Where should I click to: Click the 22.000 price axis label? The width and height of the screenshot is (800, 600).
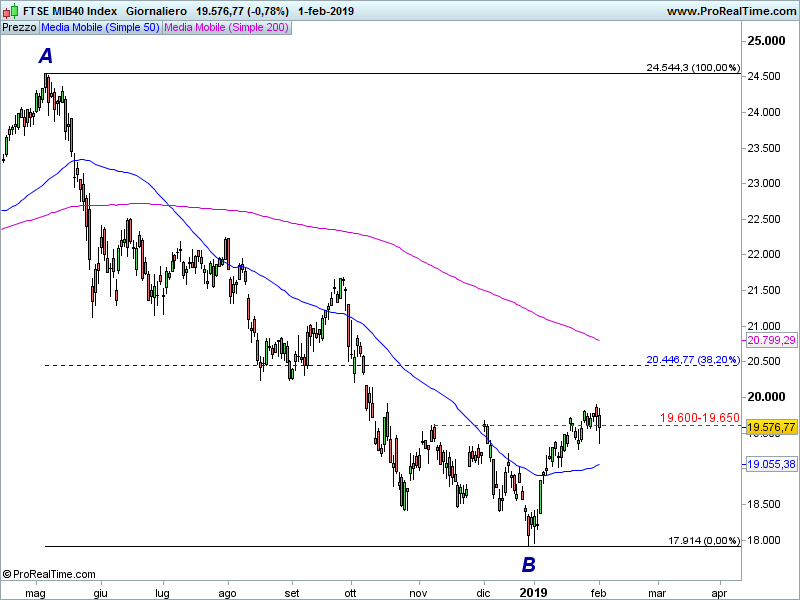coord(764,254)
